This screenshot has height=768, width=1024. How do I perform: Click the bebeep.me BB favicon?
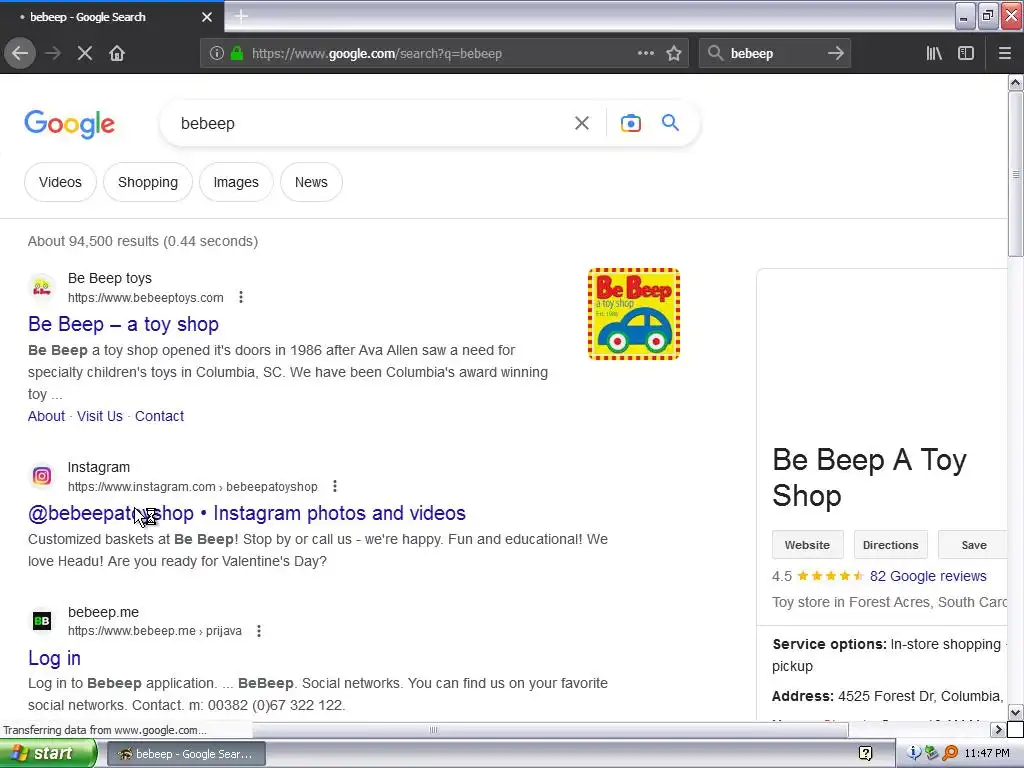42,621
